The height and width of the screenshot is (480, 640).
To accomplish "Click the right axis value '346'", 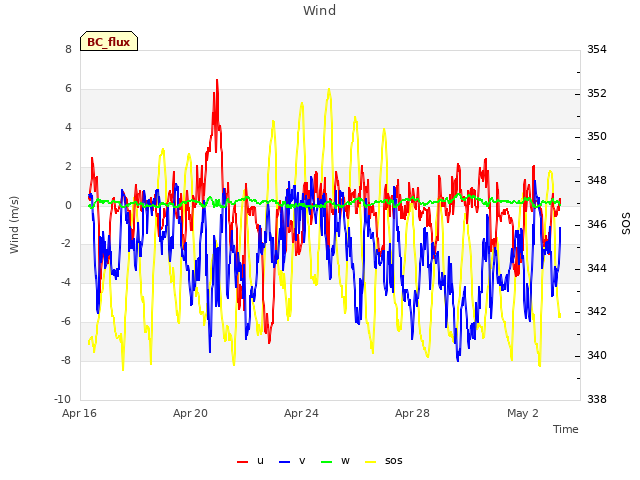I will coord(597,224).
